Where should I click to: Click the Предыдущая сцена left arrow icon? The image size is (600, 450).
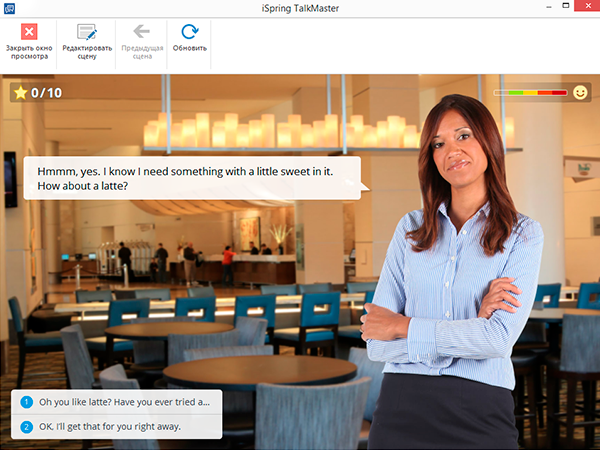[x=141, y=32]
